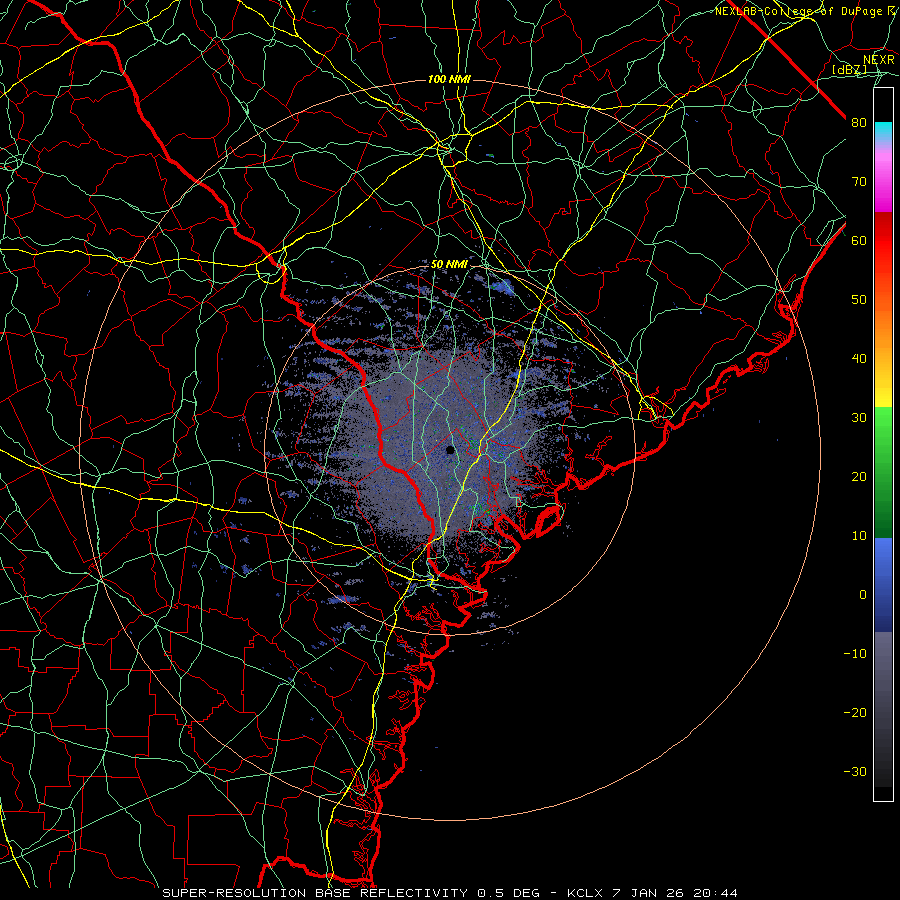Click the -20 value on reflectivity scale
This screenshot has width=900, height=900.
(855, 713)
